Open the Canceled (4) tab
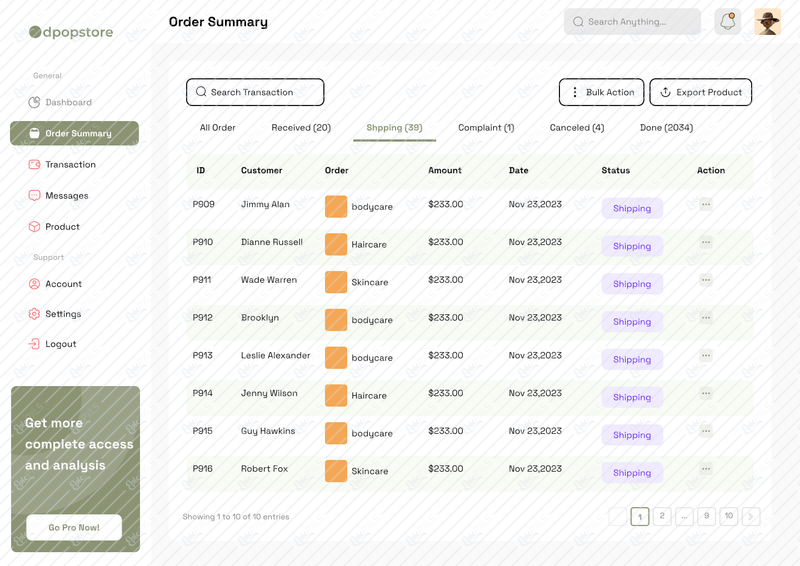The width and height of the screenshot is (800, 566). click(577, 128)
